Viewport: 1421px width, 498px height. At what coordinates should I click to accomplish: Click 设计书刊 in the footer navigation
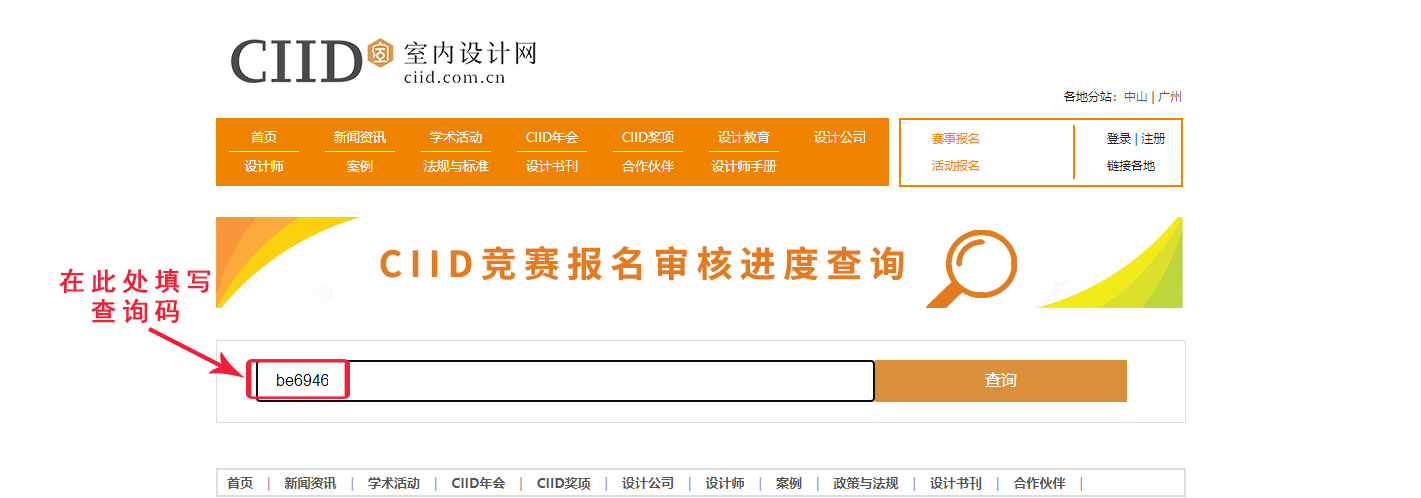click(x=956, y=483)
